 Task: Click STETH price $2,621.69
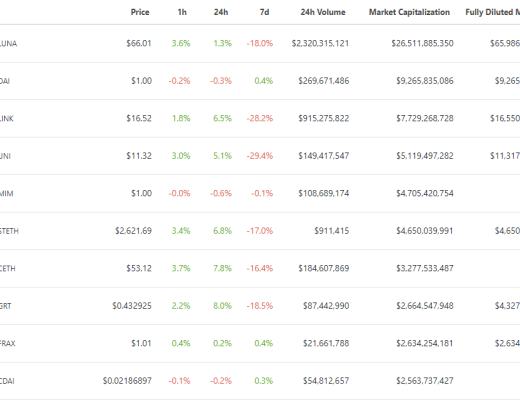click(133, 231)
